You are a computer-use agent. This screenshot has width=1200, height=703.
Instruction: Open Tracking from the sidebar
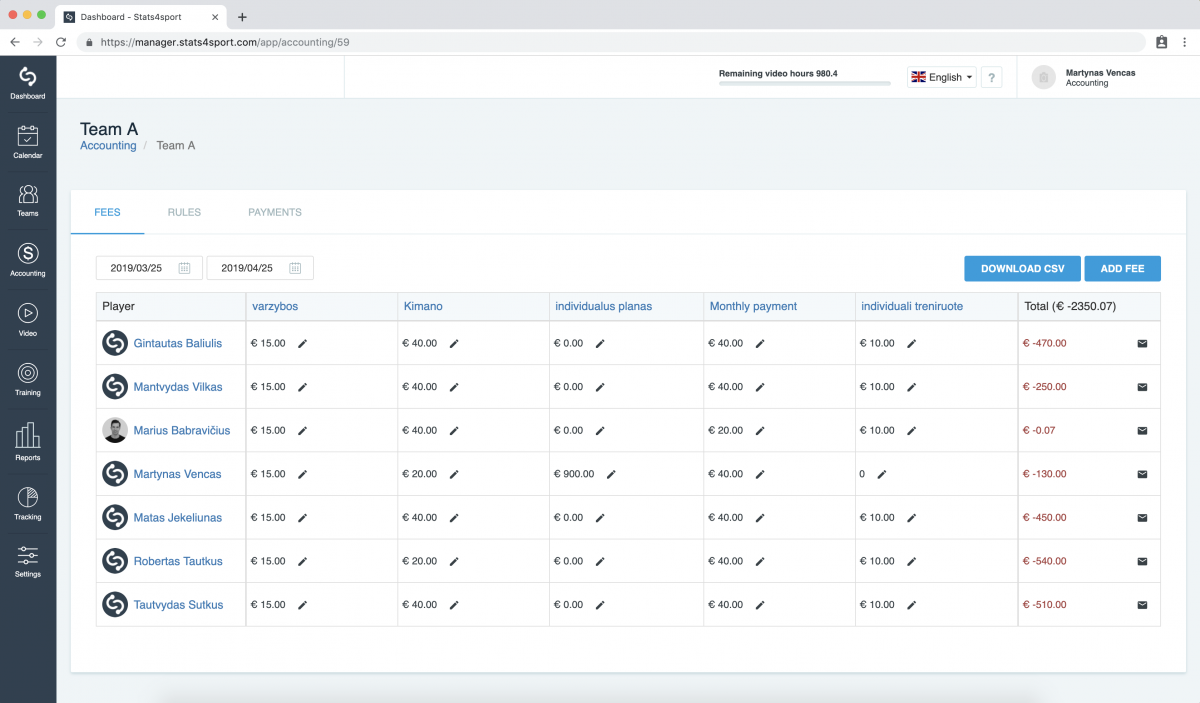coord(28,503)
